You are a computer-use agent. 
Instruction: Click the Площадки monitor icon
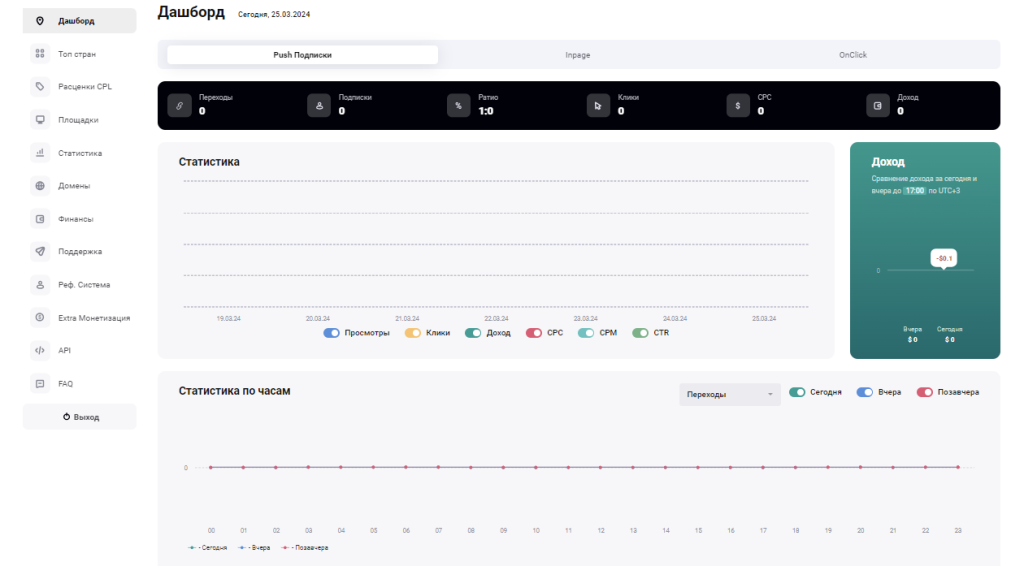click(40, 120)
